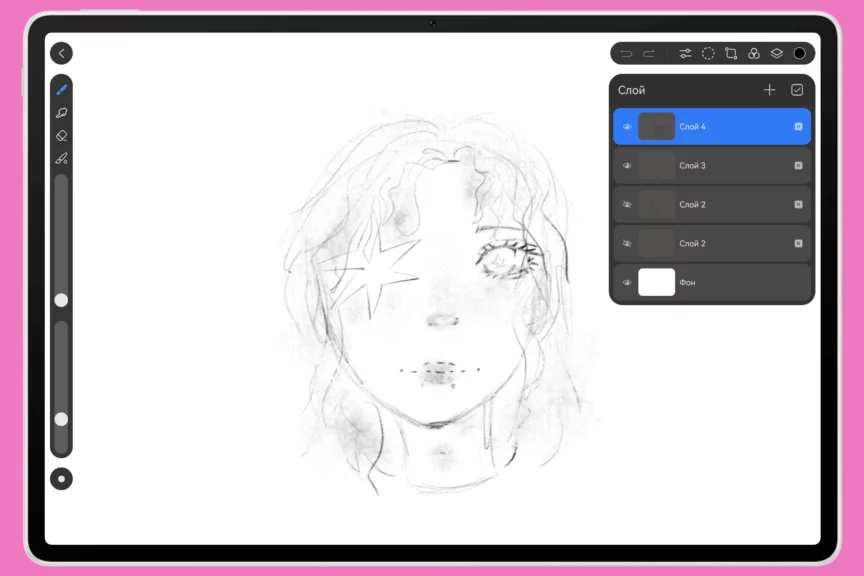Select the Eraser tool
This screenshot has height=576, width=864.
coord(61,136)
